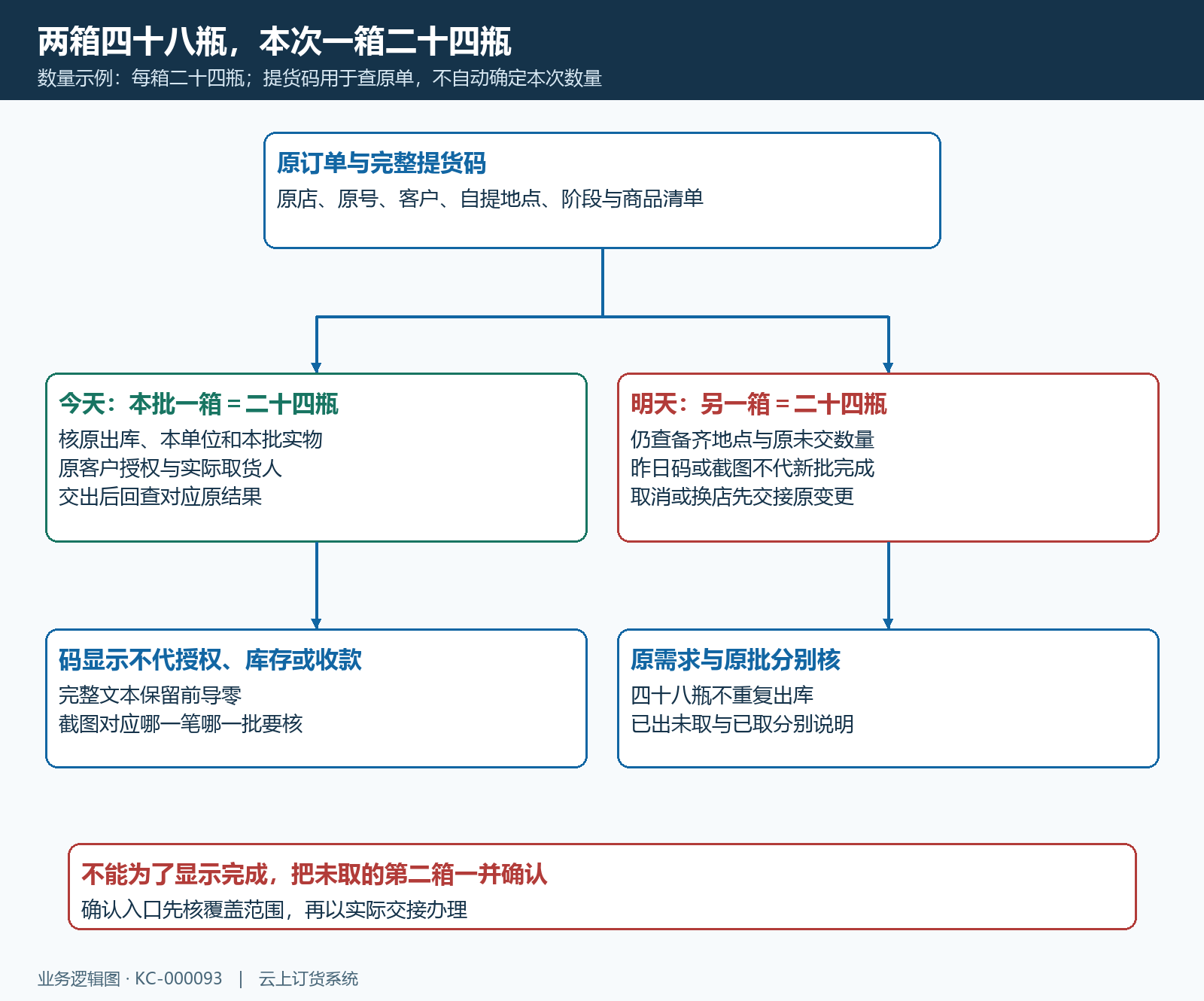Select the red heading 明天：另一箱＝二十四瓶
This screenshot has width=1204, height=1001.
[x=759, y=403]
